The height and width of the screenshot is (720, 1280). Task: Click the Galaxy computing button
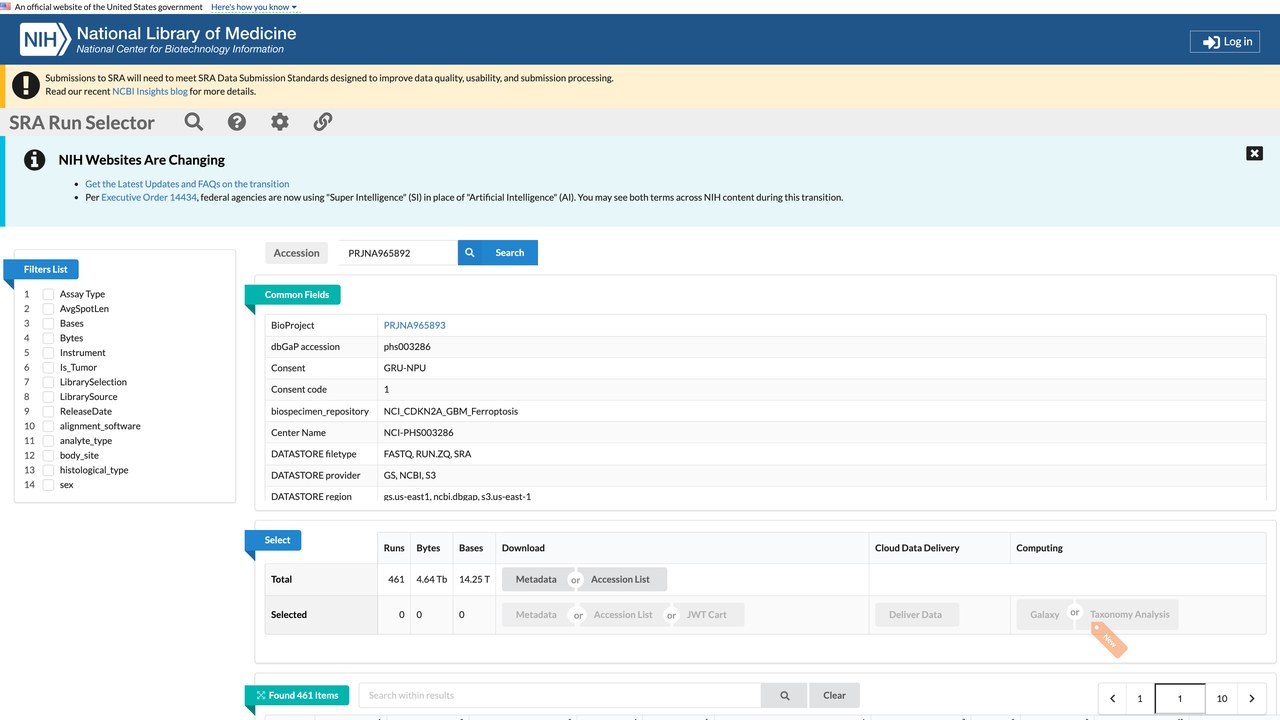tap(1044, 615)
